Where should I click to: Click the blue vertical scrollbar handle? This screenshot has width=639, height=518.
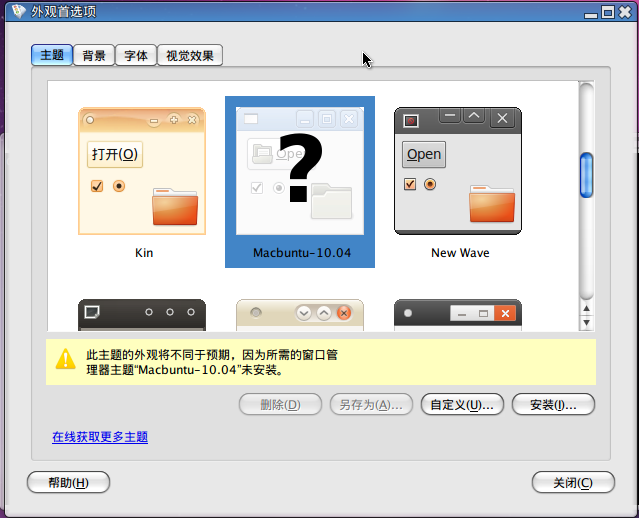point(586,175)
